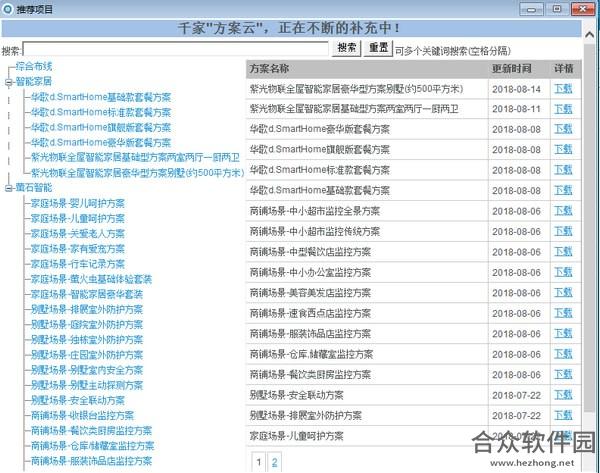Download 华歌d.SmartHome旗舰版套餐方案 from the table
Screen dimensions: 600x473
pyautogui.click(x=563, y=150)
